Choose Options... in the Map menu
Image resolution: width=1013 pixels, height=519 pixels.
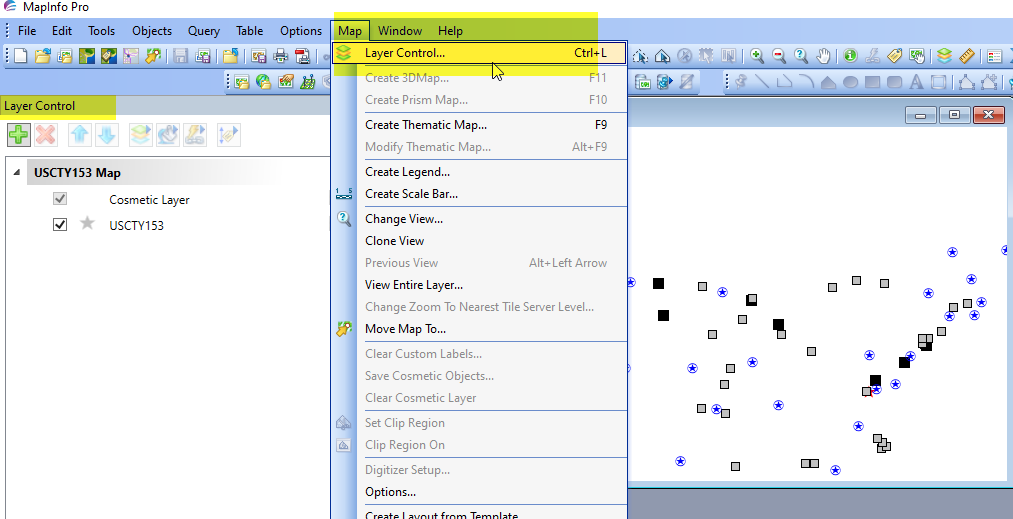point(479,492)
